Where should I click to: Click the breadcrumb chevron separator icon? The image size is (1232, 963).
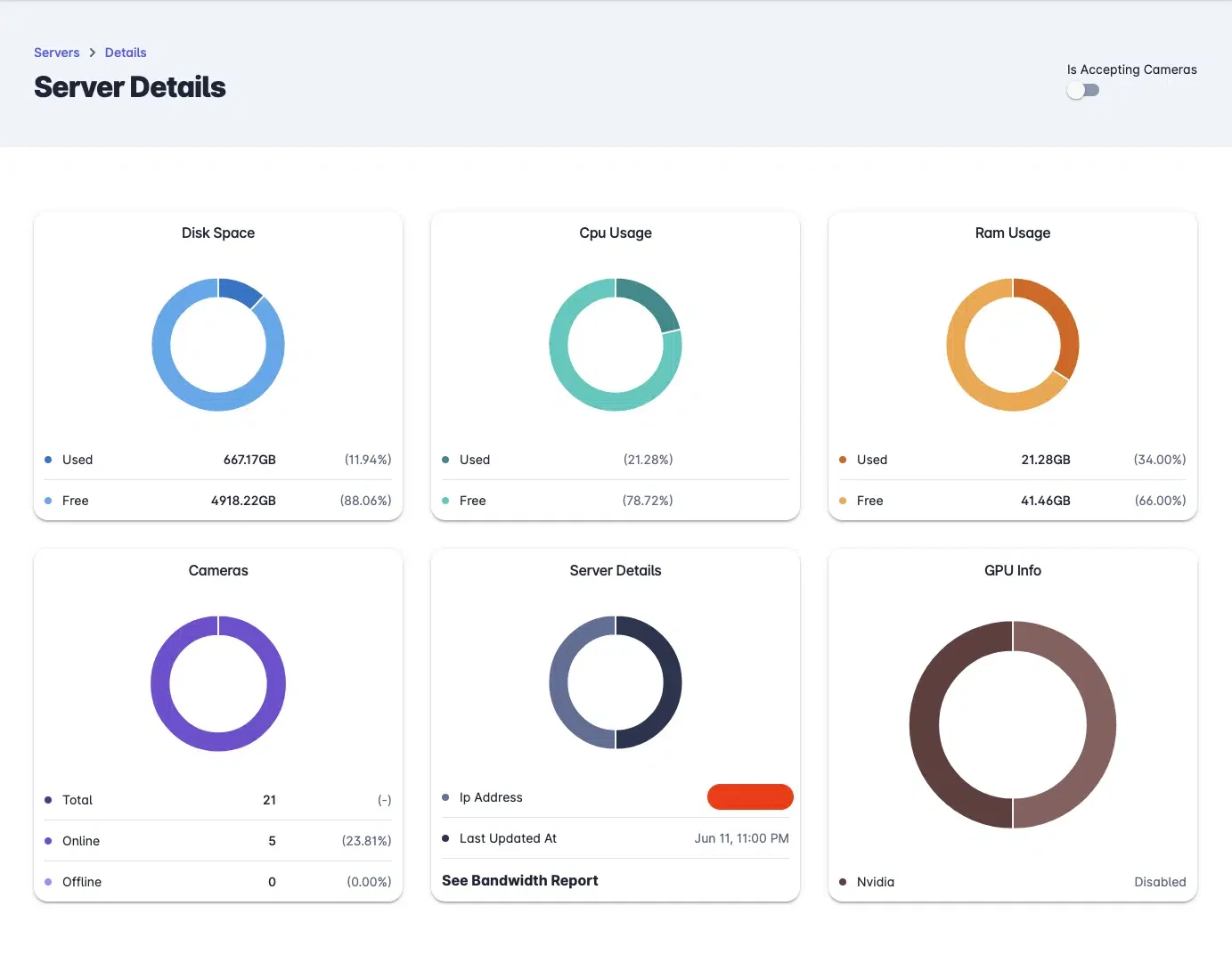click(x=92, y=53)
